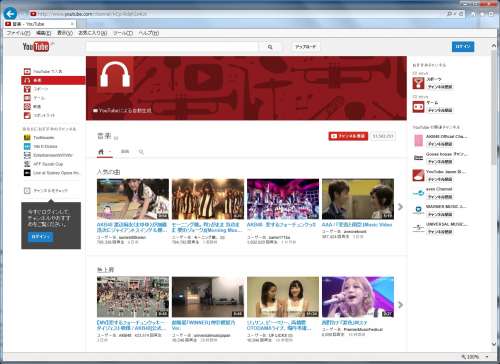This screenshot has width=500, height=364.
Task: Click the vertical scrollbar thumb
Action: tap(494, 107)
